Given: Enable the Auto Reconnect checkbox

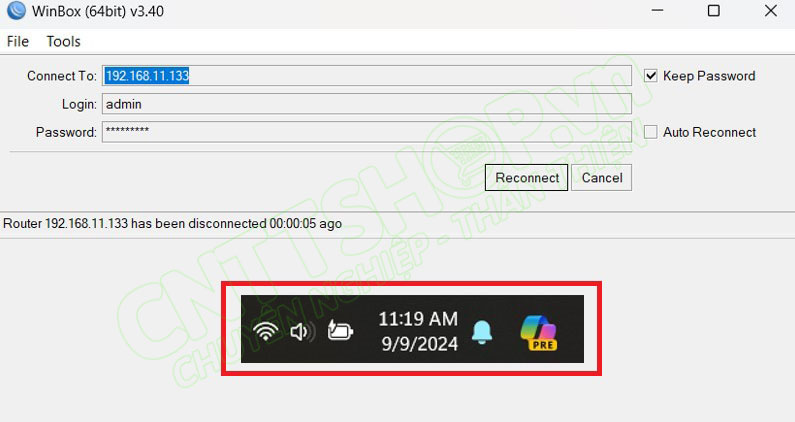Looking at the screenshot, I should [x=651, y=132].
